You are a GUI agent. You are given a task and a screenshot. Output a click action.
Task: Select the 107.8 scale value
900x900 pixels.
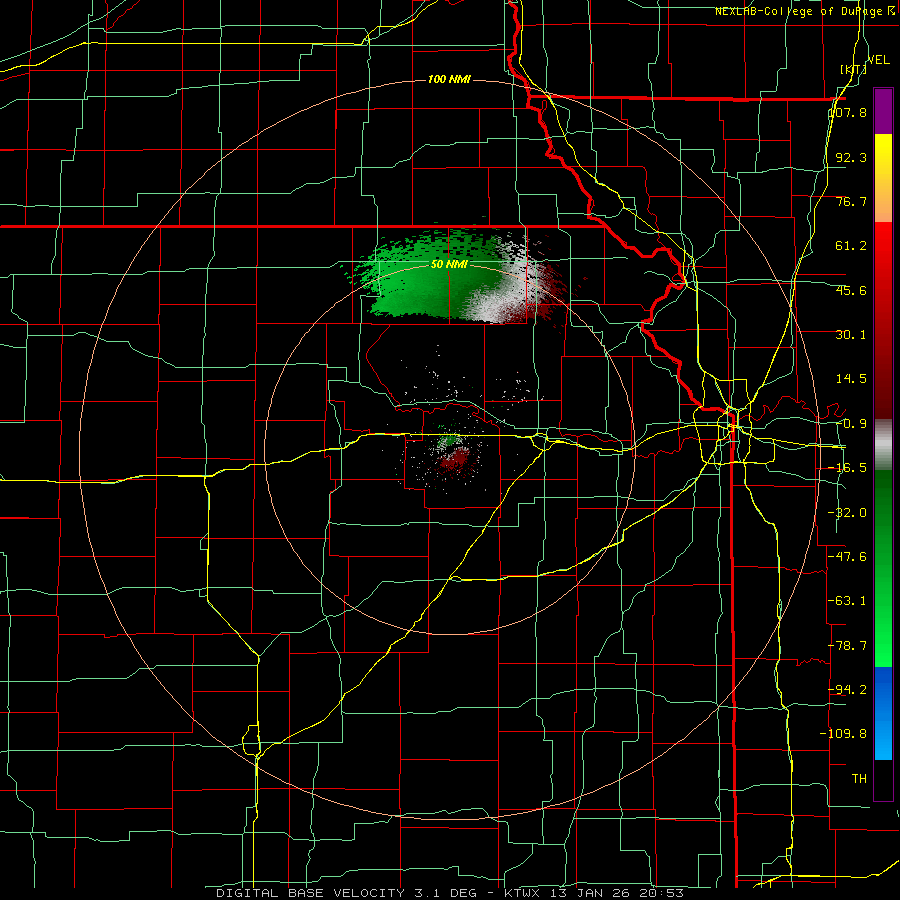tap(847, 112)
